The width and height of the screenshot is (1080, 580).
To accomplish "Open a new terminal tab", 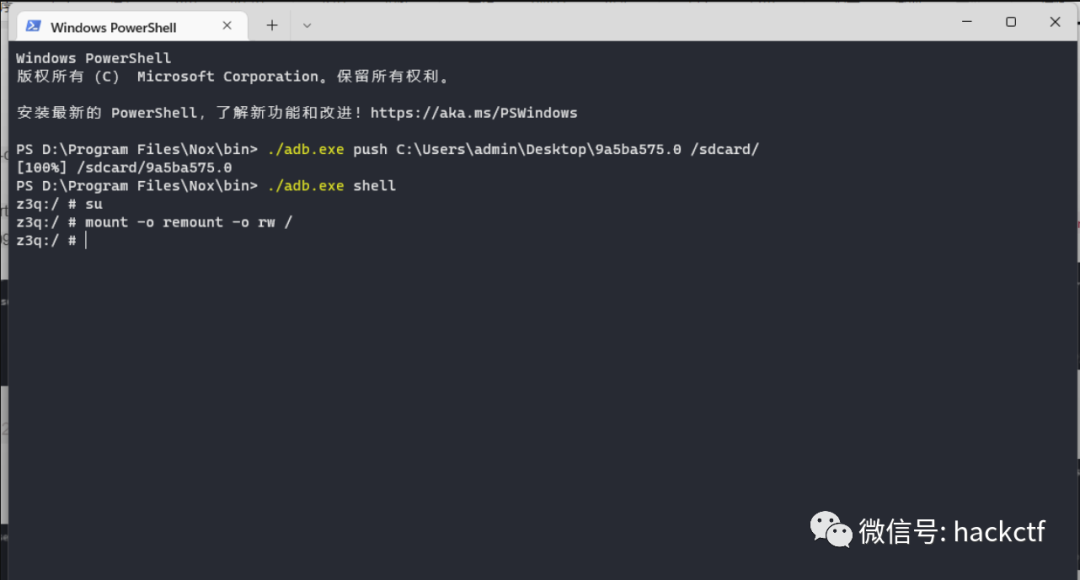I will tap(272, 25).
